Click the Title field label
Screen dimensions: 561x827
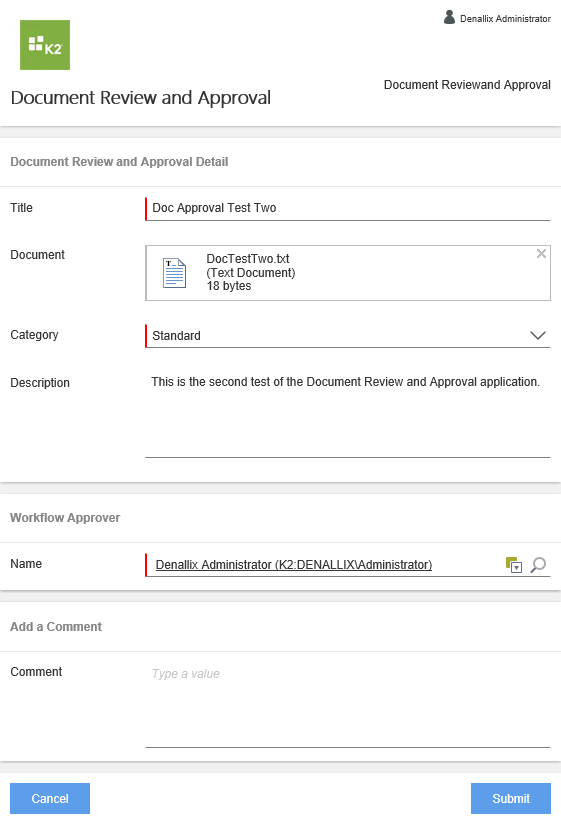click(22, 208)
